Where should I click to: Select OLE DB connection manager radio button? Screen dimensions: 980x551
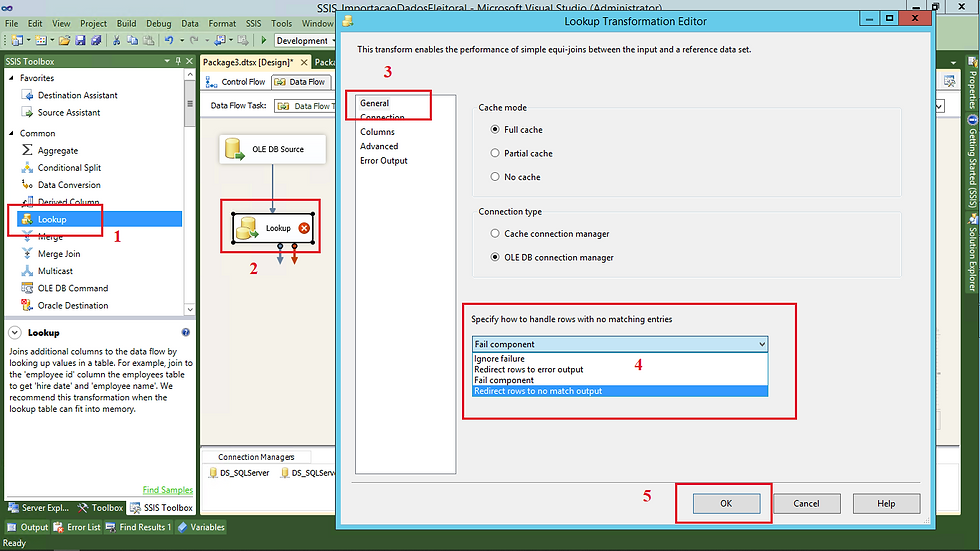tap(495, 257)
